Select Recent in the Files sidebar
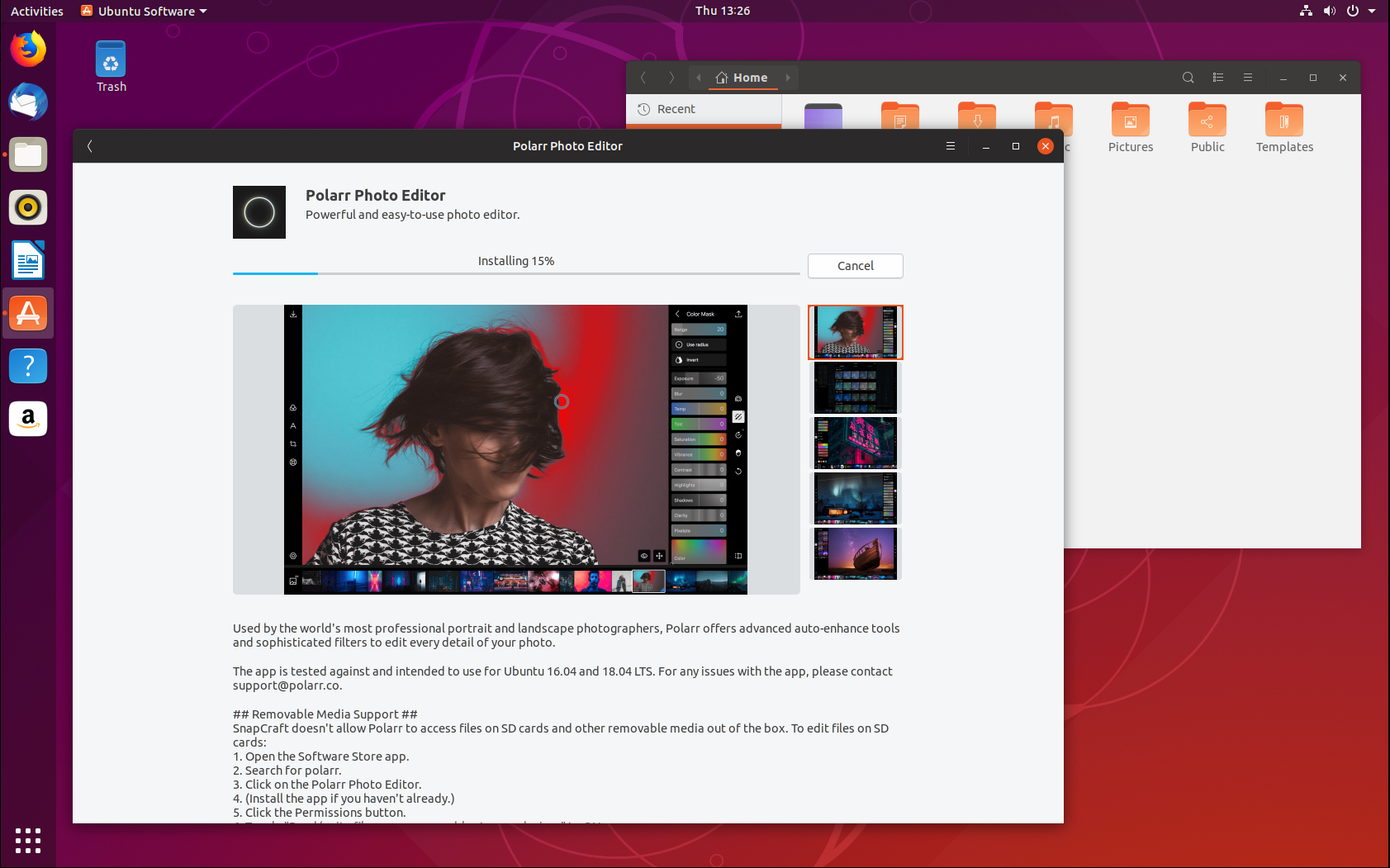 (676, 109)
